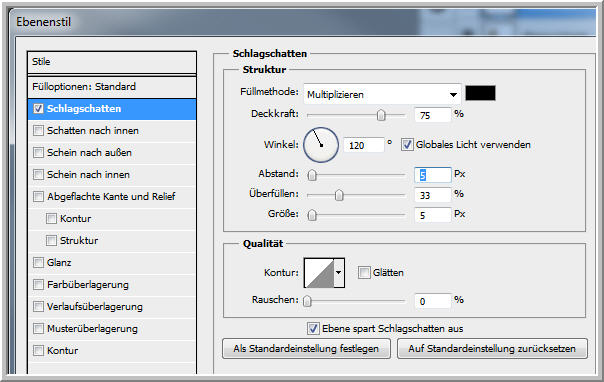This screenshot has width=604, height=382.
Task: Select the Schein nach innen label
Action: click(x=88, y=174)
